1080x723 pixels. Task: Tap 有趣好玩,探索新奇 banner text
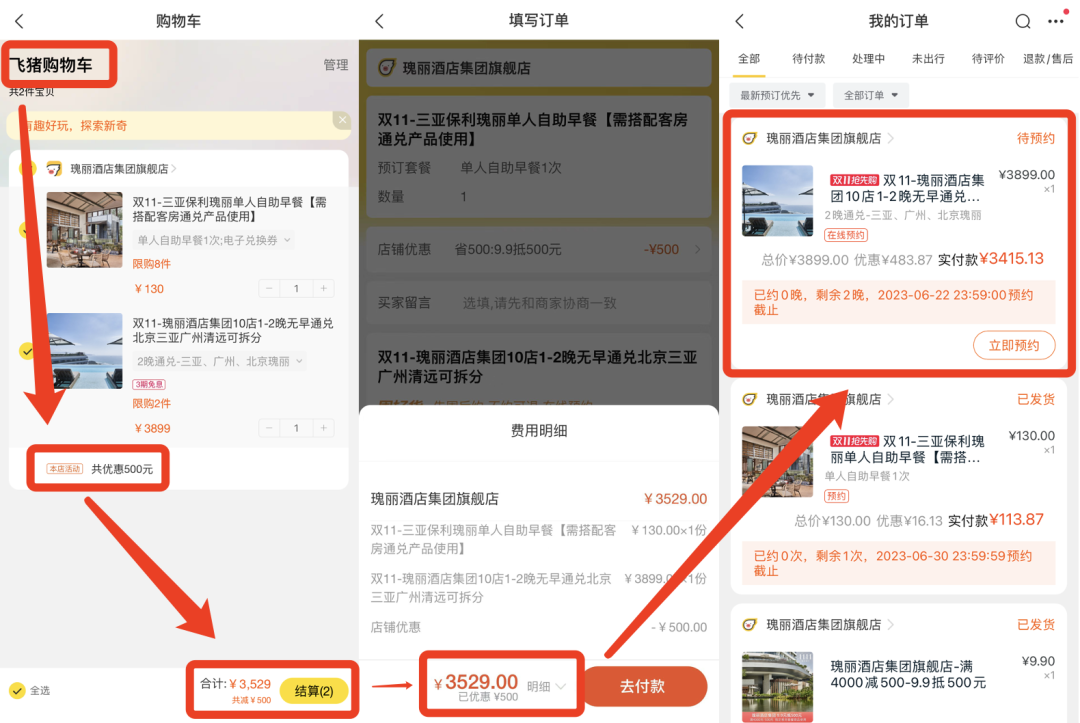coord(76,126)
